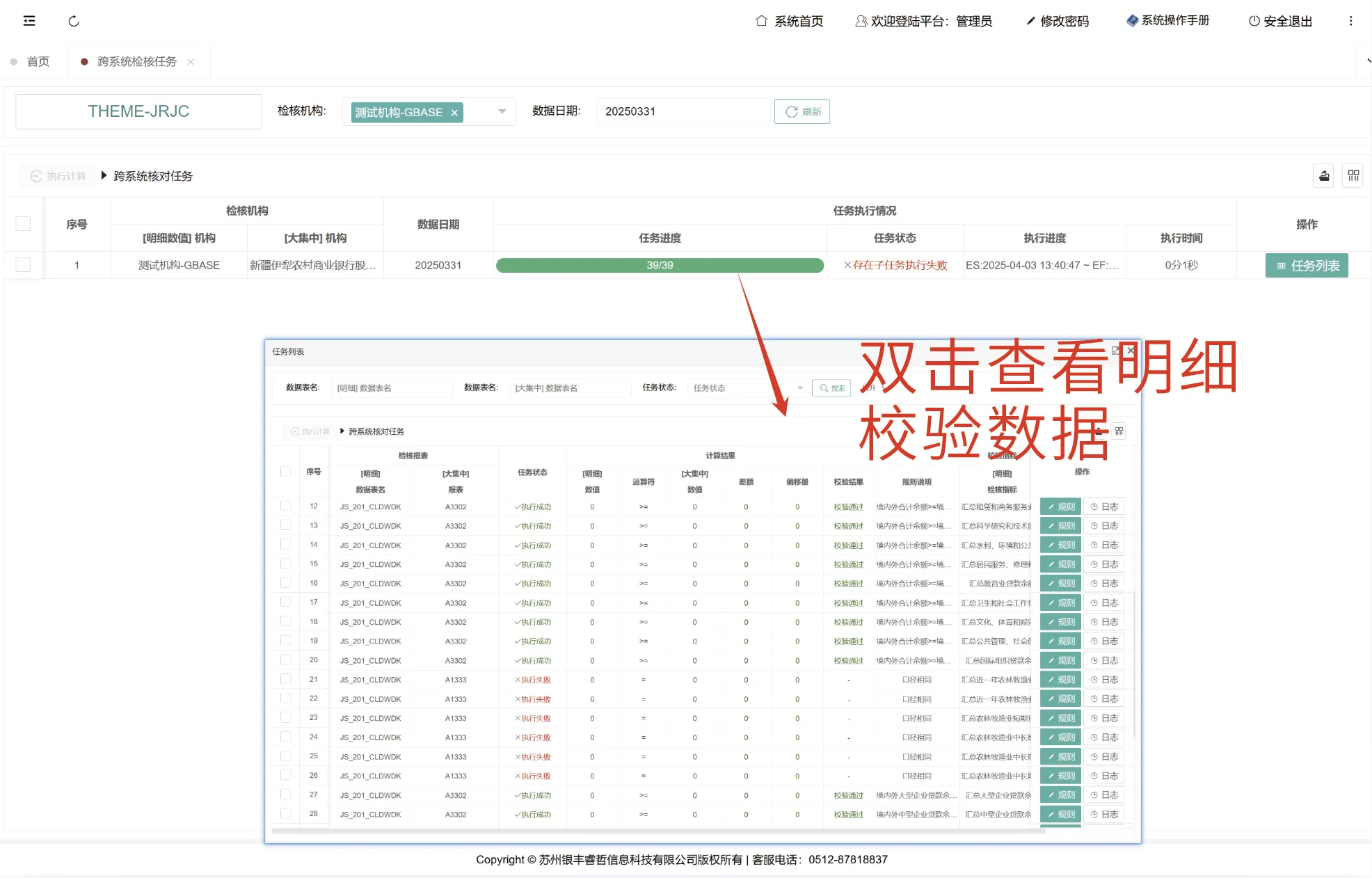Screen dimensions: 1372x878
Task: Click the 系统首页 home icon link
Action: point(789,21)
